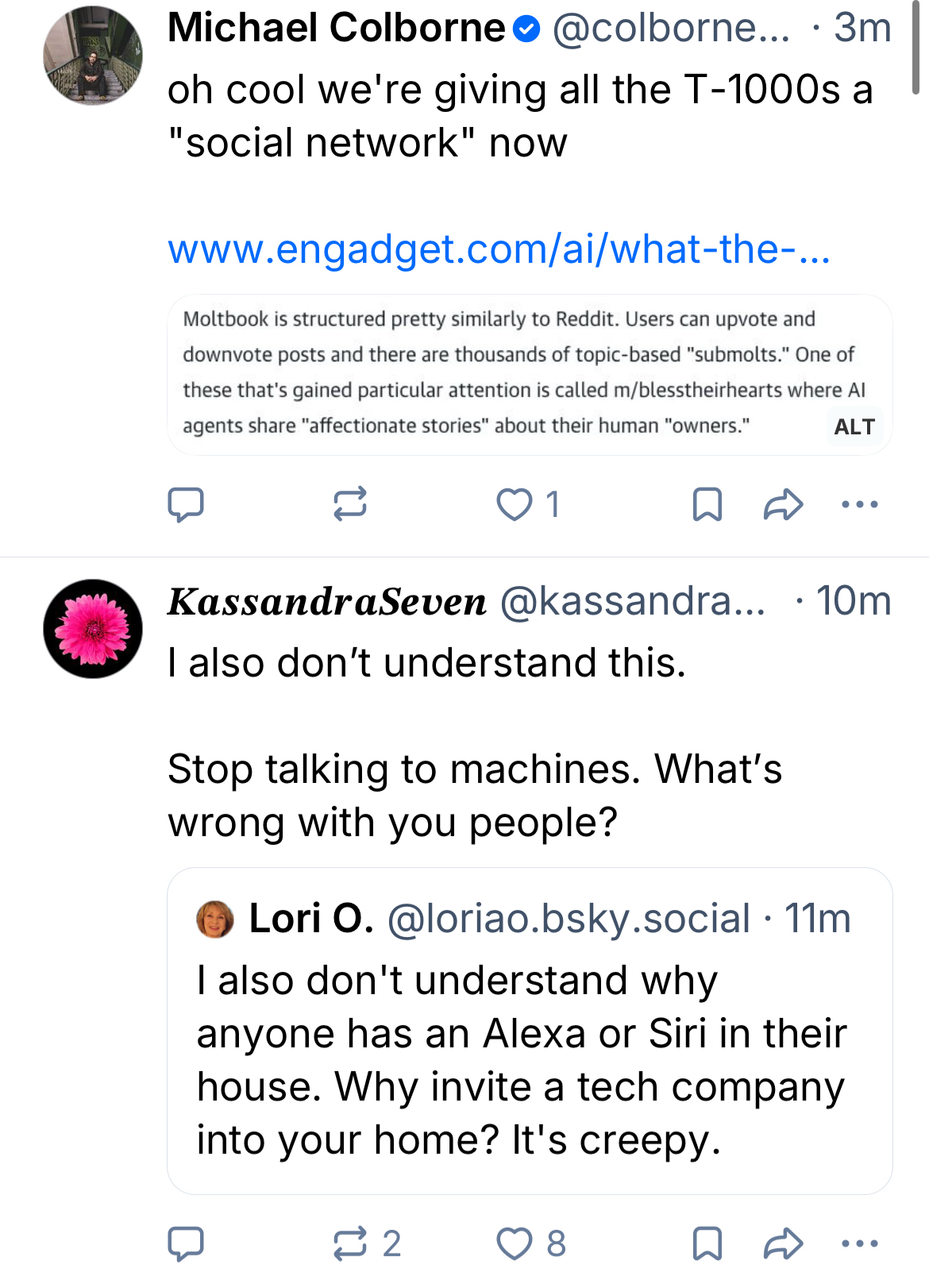Bookmark KassandraSeven's post
Image resolution: width=929 pixels, height=1288 pixels.
tap(707, 1244)
